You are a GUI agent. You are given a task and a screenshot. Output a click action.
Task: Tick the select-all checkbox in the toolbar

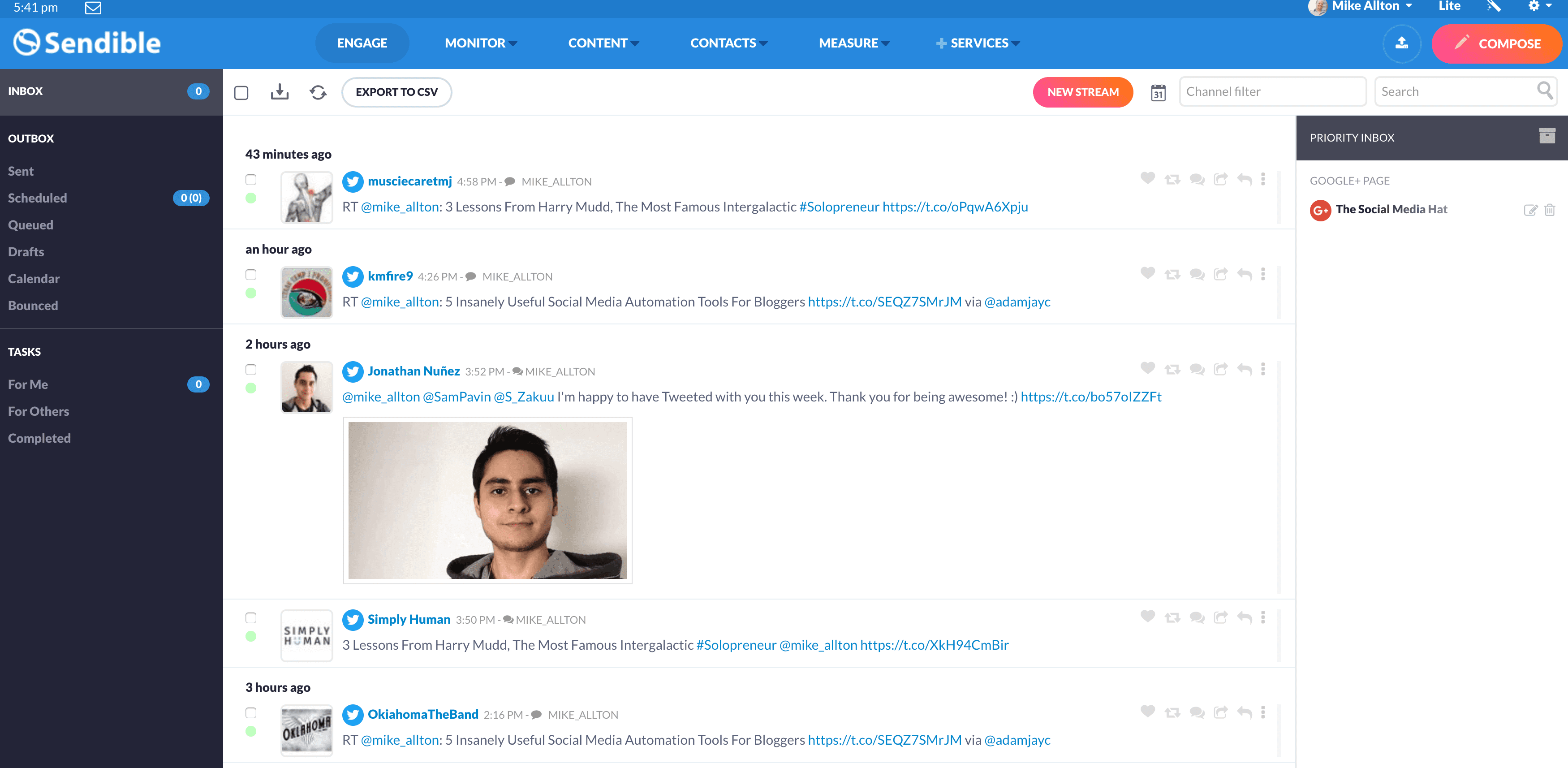pos(241,92)
